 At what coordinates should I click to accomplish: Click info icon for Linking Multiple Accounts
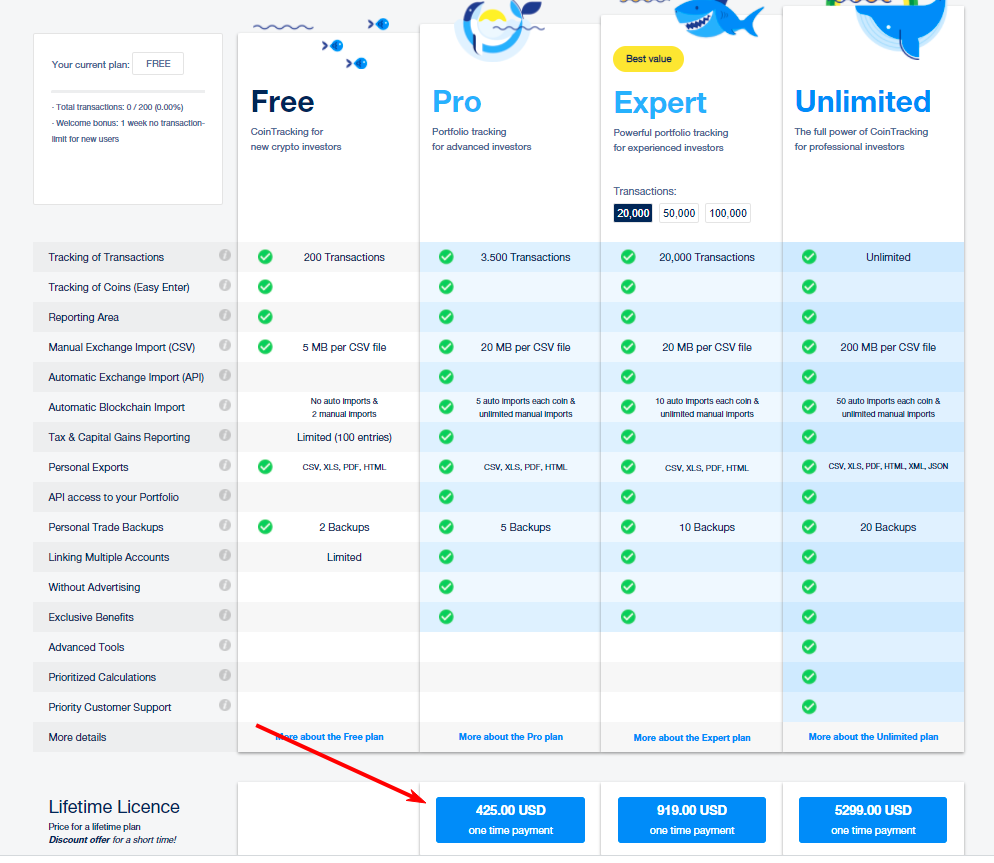point(224,555)
